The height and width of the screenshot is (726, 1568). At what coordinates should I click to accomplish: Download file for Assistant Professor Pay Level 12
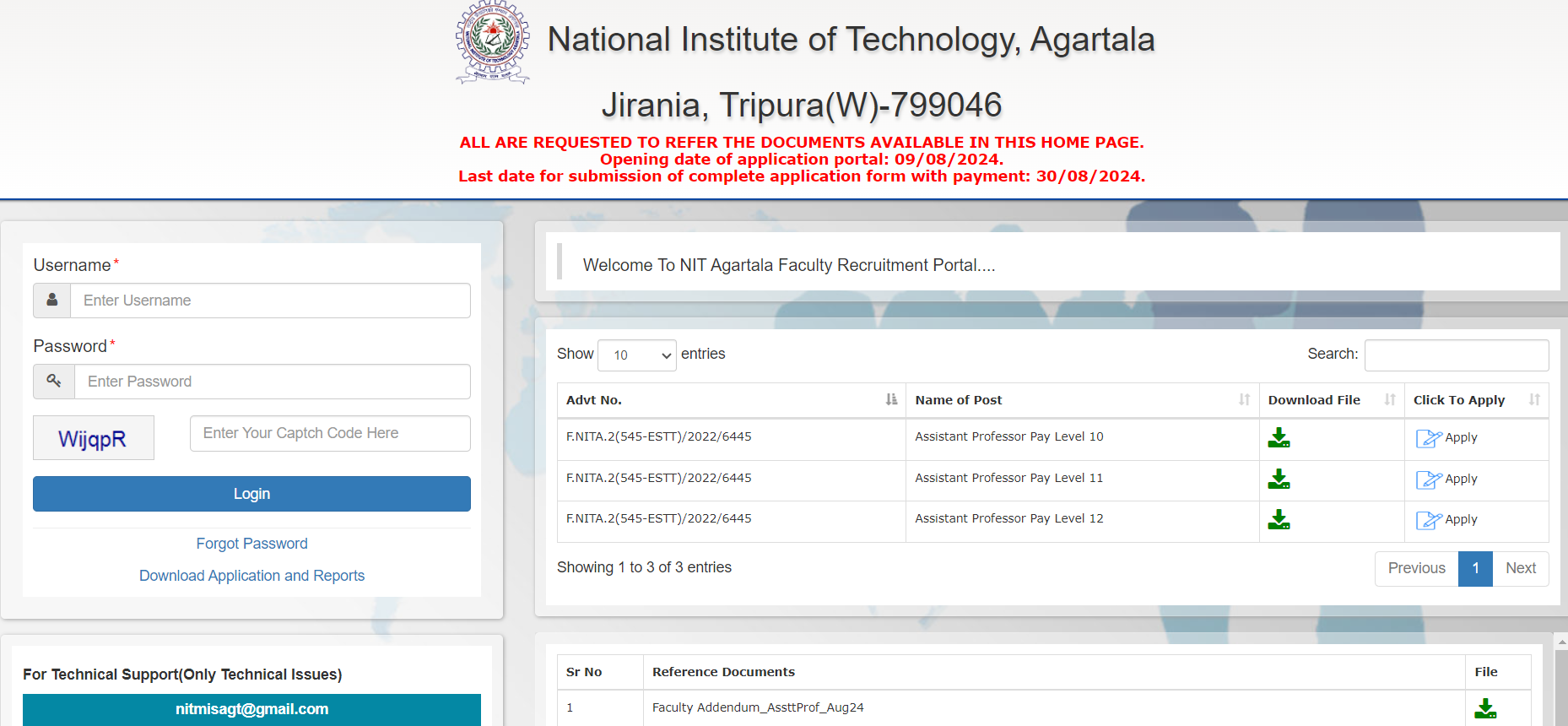1279,519
